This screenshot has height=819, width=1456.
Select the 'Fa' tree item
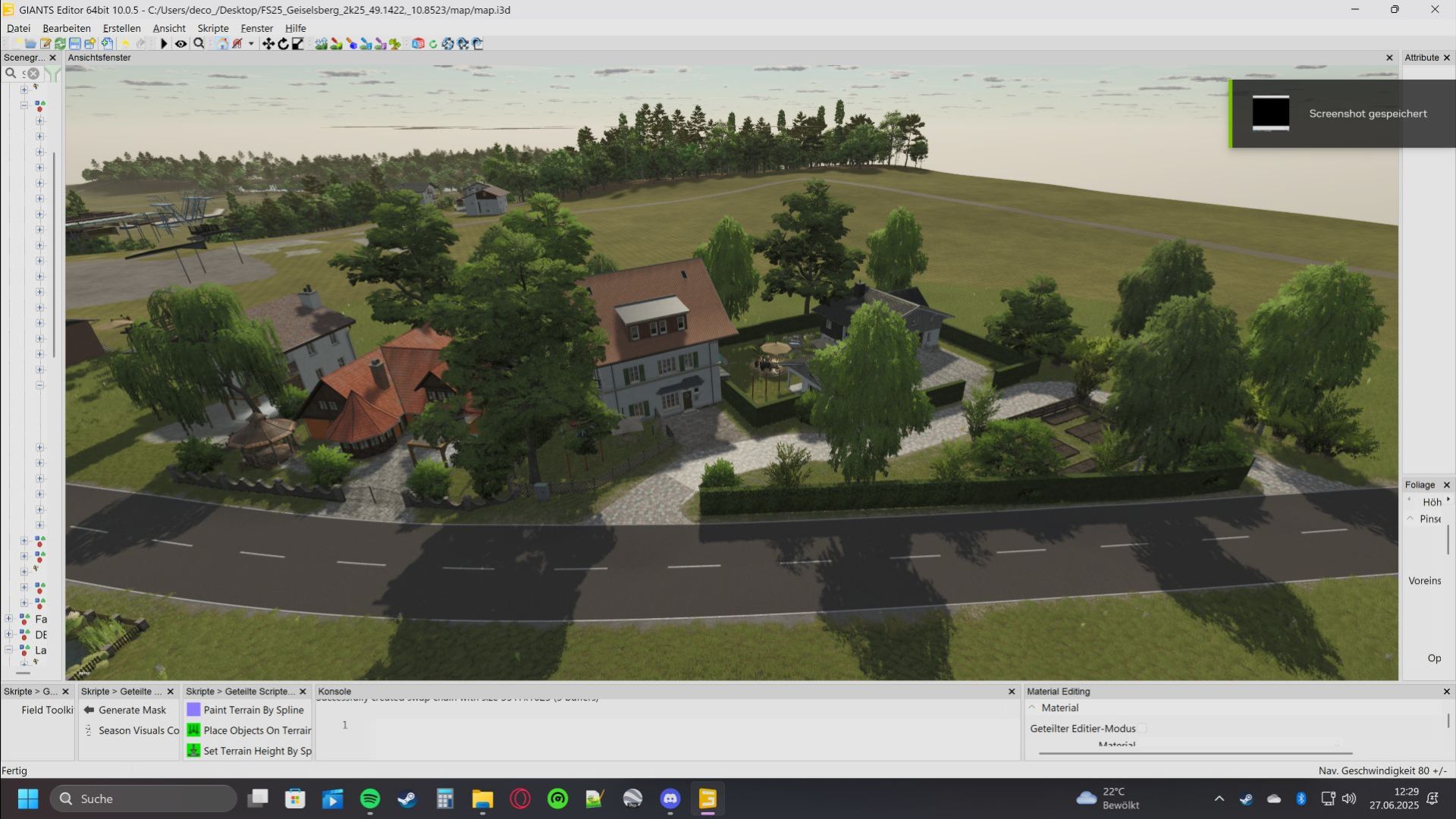click(41, 619)
